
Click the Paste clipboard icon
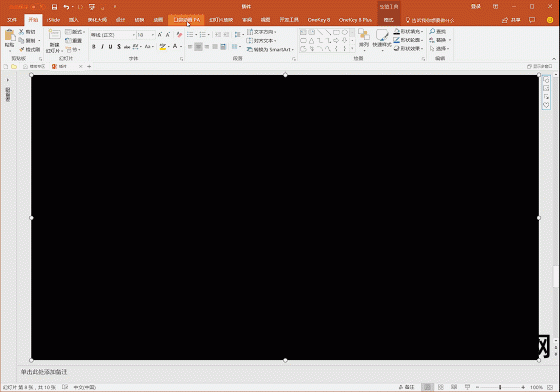point(10,36)
